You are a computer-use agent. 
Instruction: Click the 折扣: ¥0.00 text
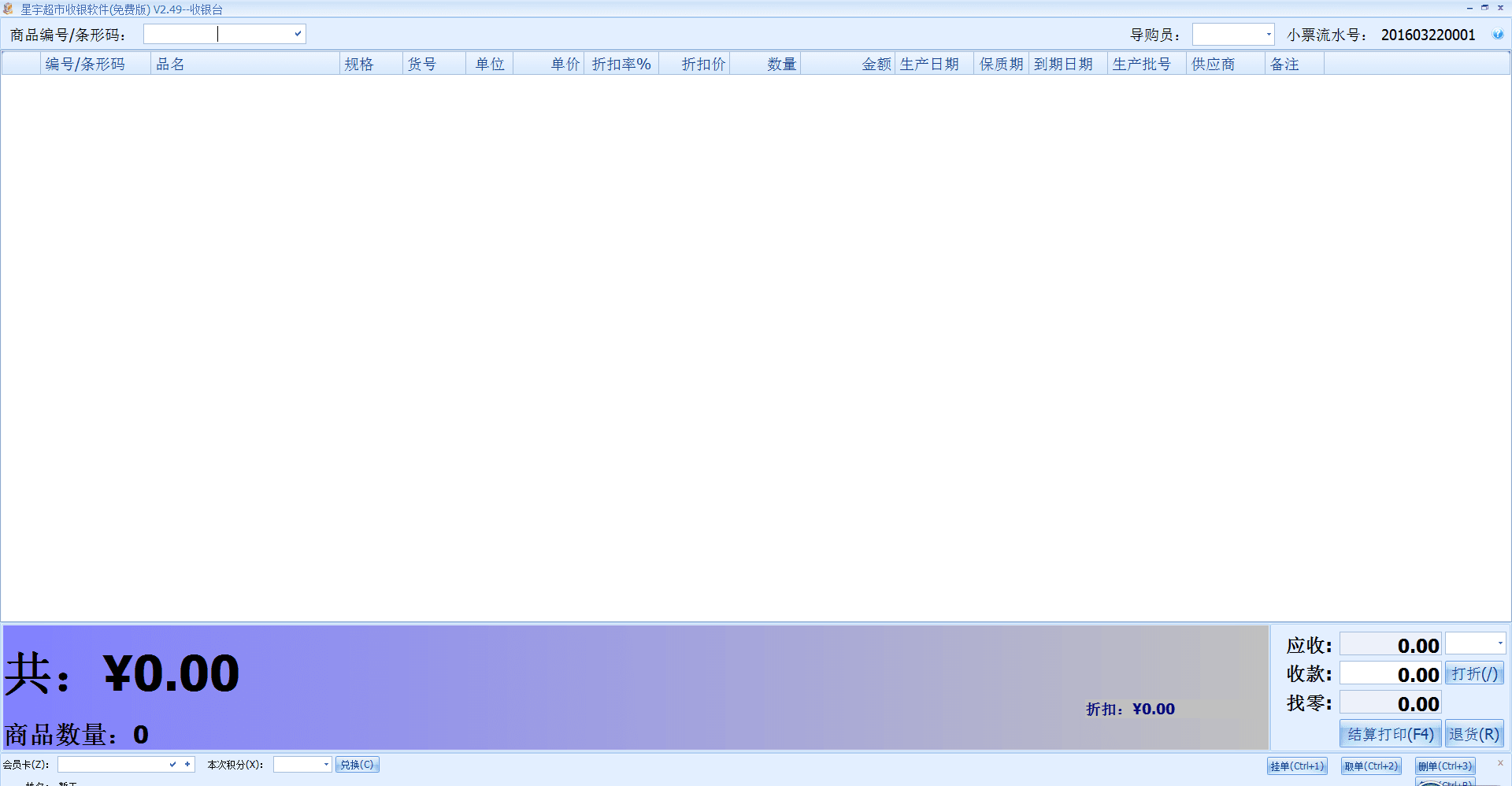(1130, 709)
